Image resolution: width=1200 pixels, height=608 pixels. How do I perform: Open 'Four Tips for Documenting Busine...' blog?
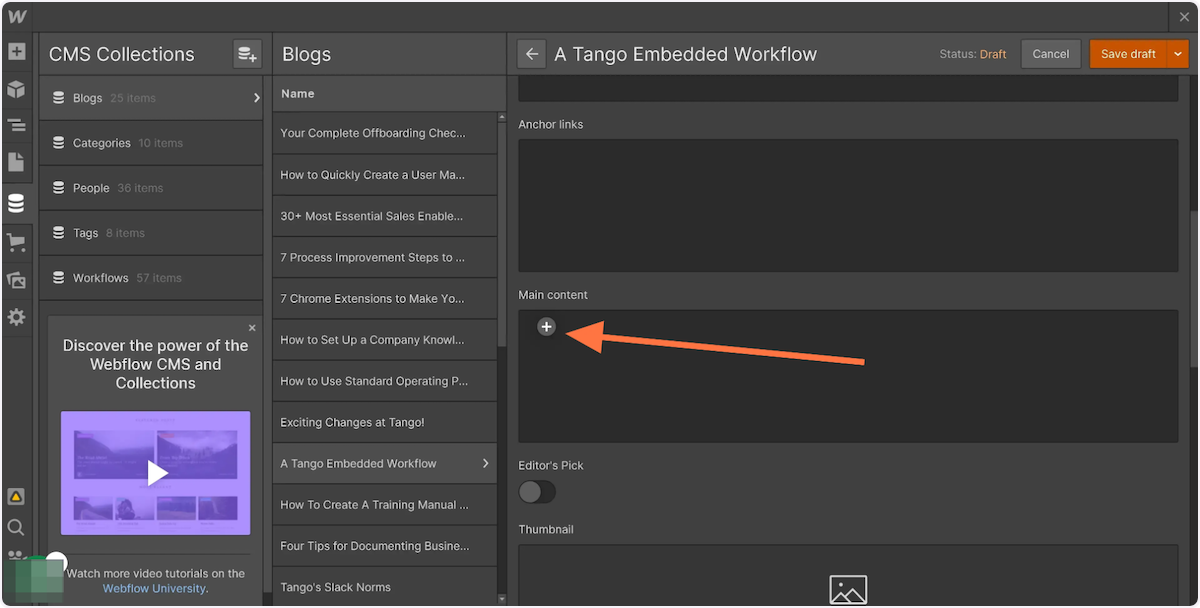point(385,546)
